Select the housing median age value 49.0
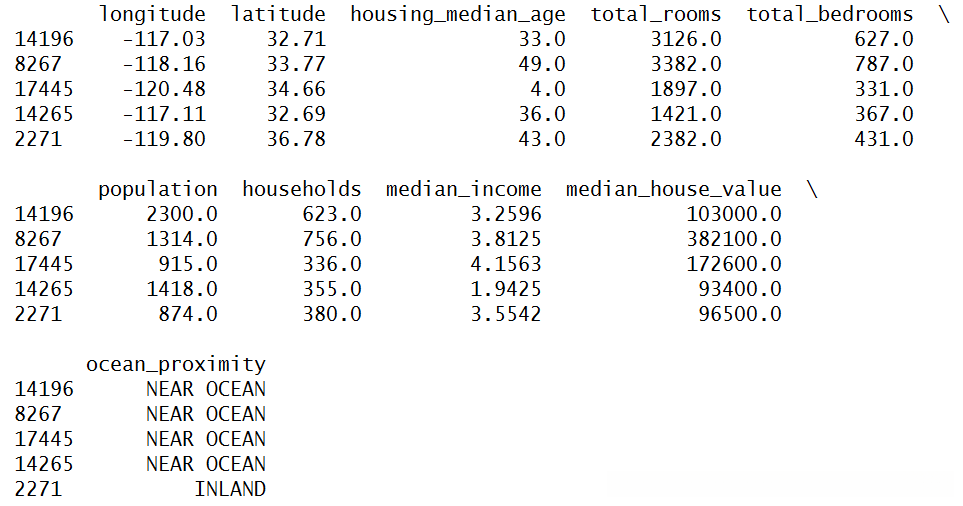Image resolution: width=963 pixels, height=506 pixels. click(x=541, y=64)
